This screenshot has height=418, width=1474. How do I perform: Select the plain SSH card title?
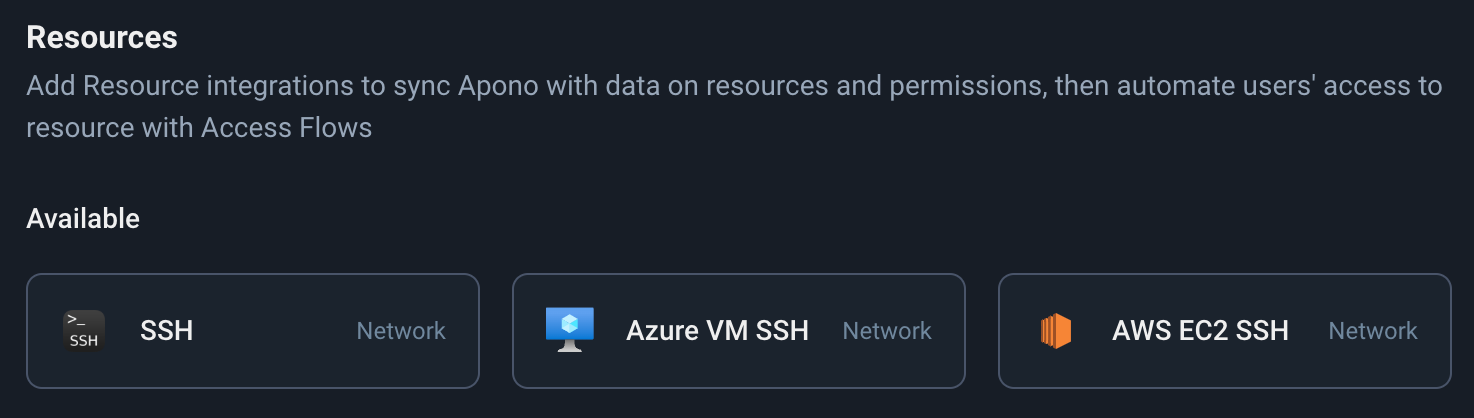167,331
